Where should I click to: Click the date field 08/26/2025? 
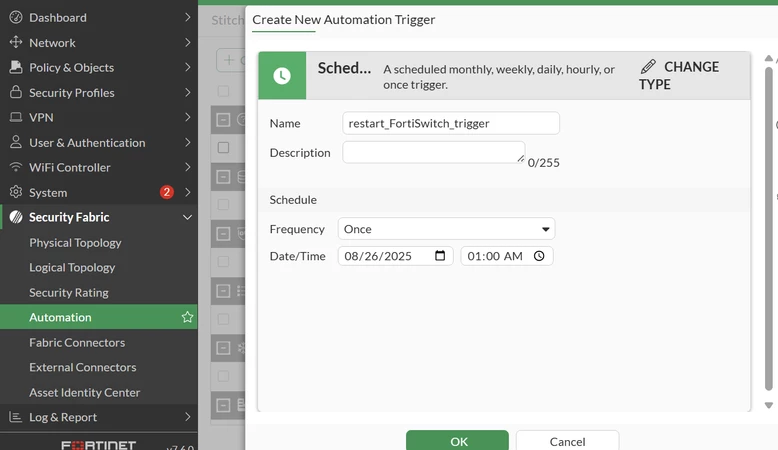click(395, 256)
